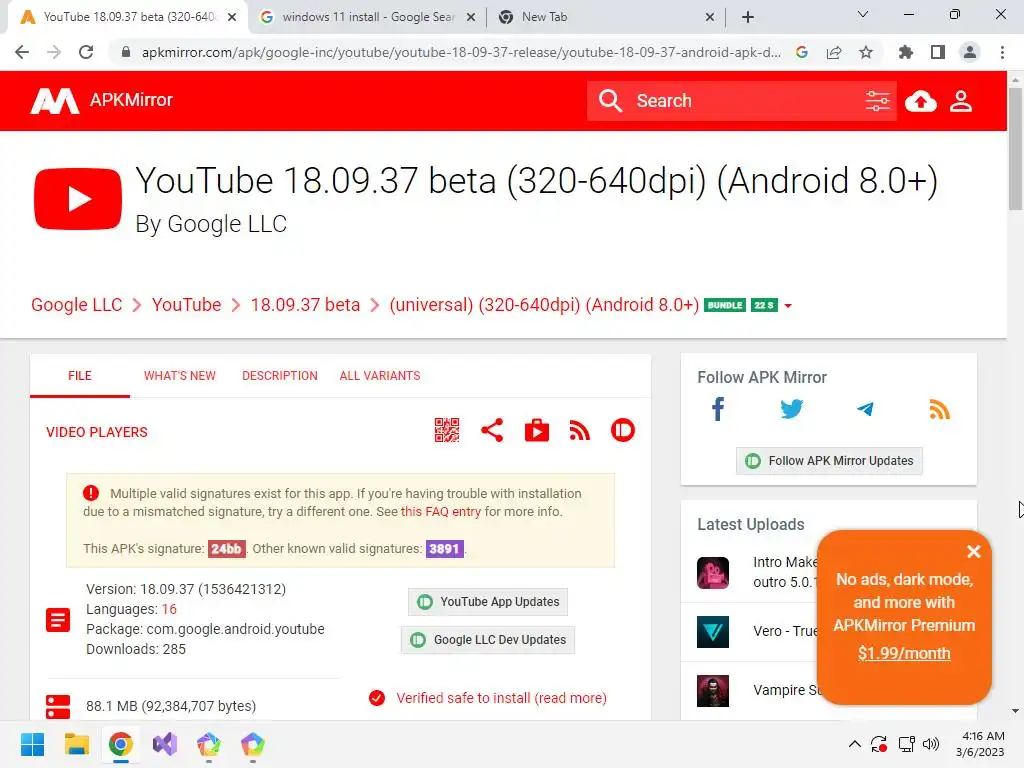Open the Chrome tab search chevron

point(863,14)
